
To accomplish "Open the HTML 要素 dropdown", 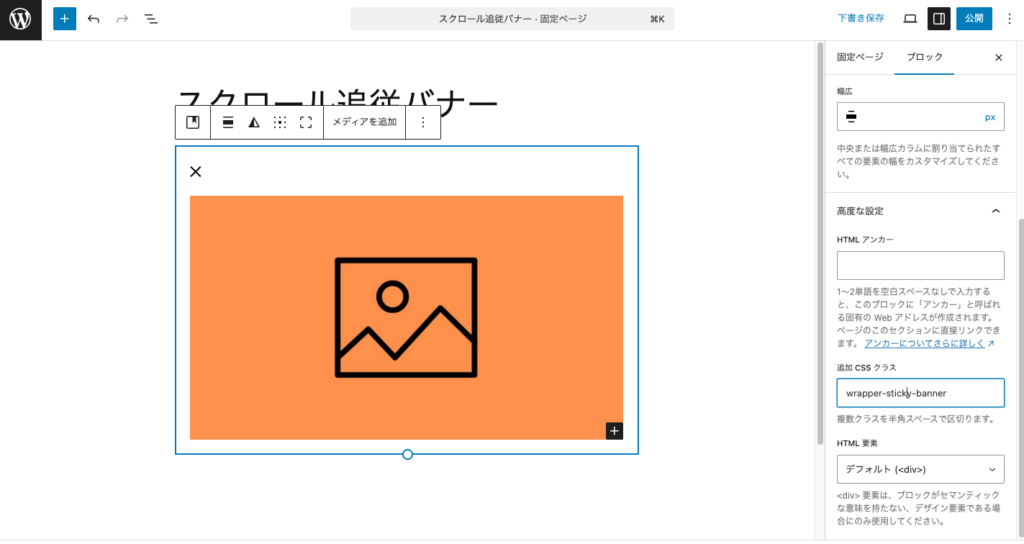I will pos(920,469).
